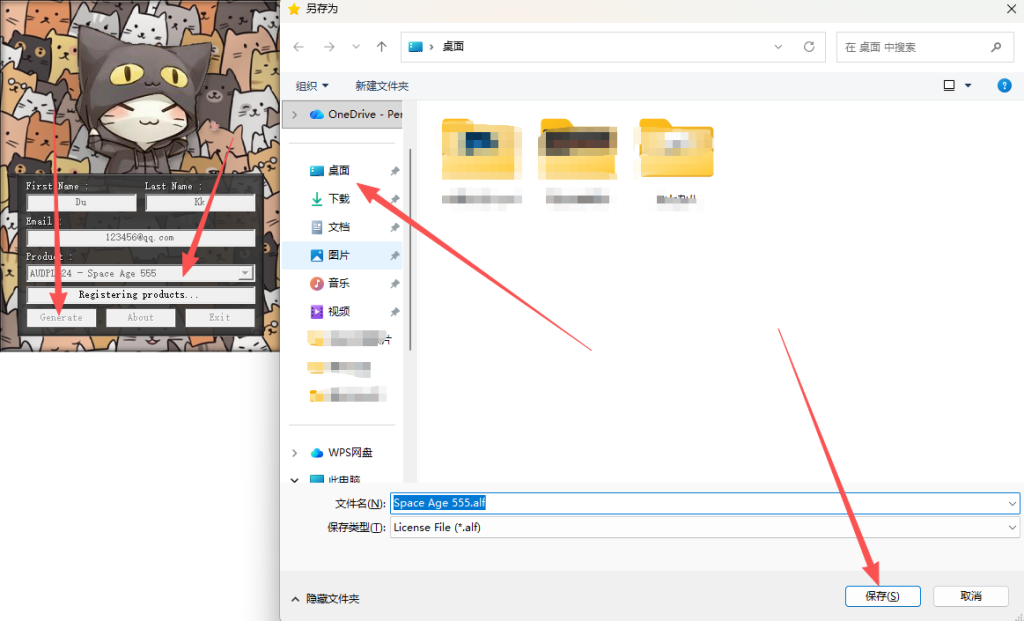Click the pin icon next to 图片
The width and height of the screenshot is (1024, 621).
click(394, 255)
